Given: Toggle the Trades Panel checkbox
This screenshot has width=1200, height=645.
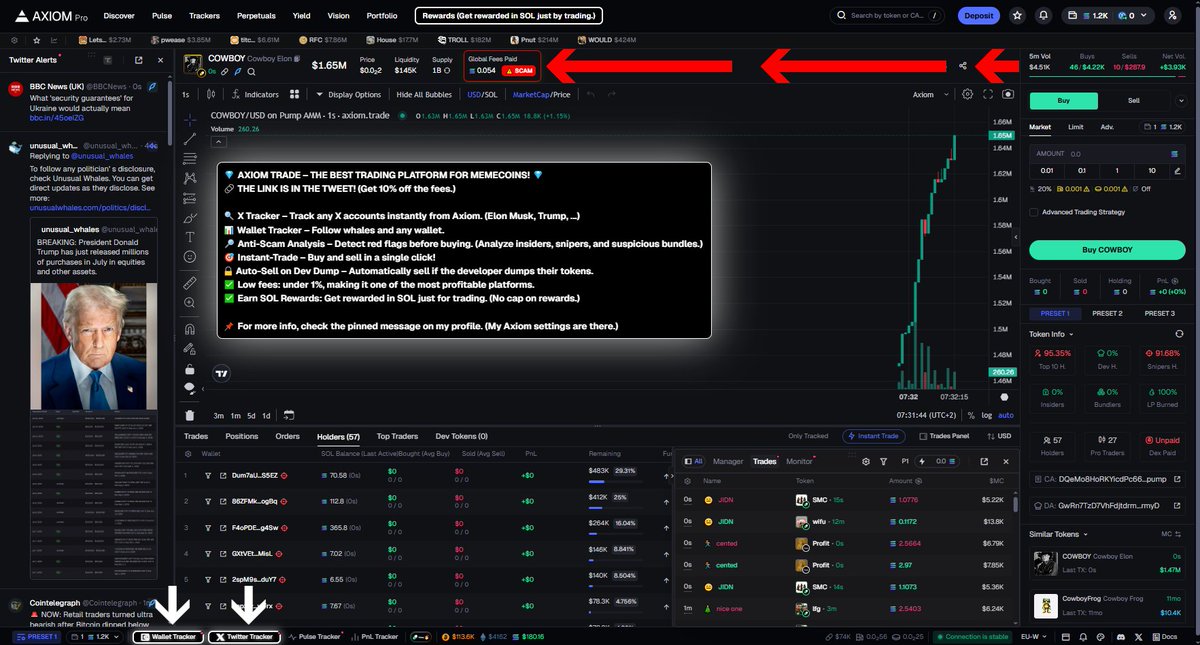Looking at the screenshot, I should [922, 436].
